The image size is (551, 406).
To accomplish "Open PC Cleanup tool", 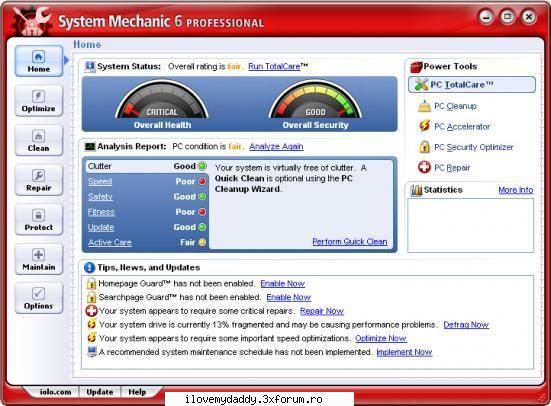I will click(x=455, y=106).
